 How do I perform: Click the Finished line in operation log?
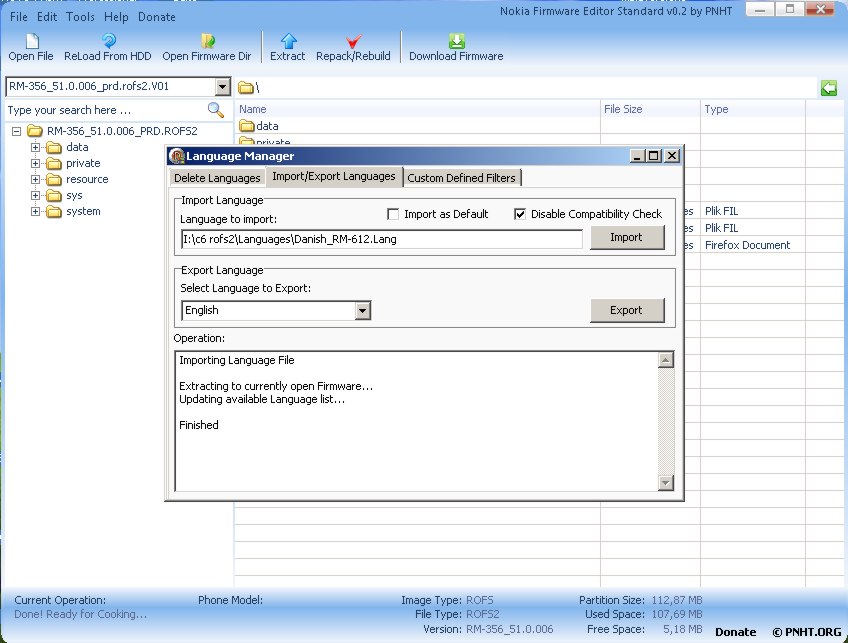point(199,425)
